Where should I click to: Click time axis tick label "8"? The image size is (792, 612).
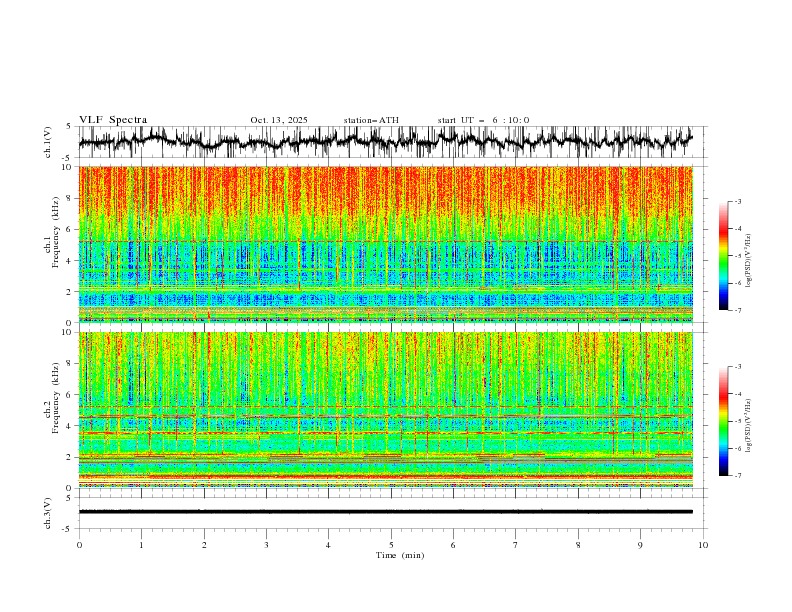[578, 545]
